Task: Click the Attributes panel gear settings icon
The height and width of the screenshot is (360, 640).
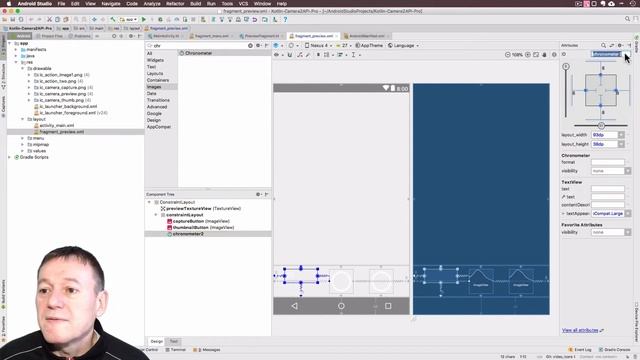Action: (620, 45)
